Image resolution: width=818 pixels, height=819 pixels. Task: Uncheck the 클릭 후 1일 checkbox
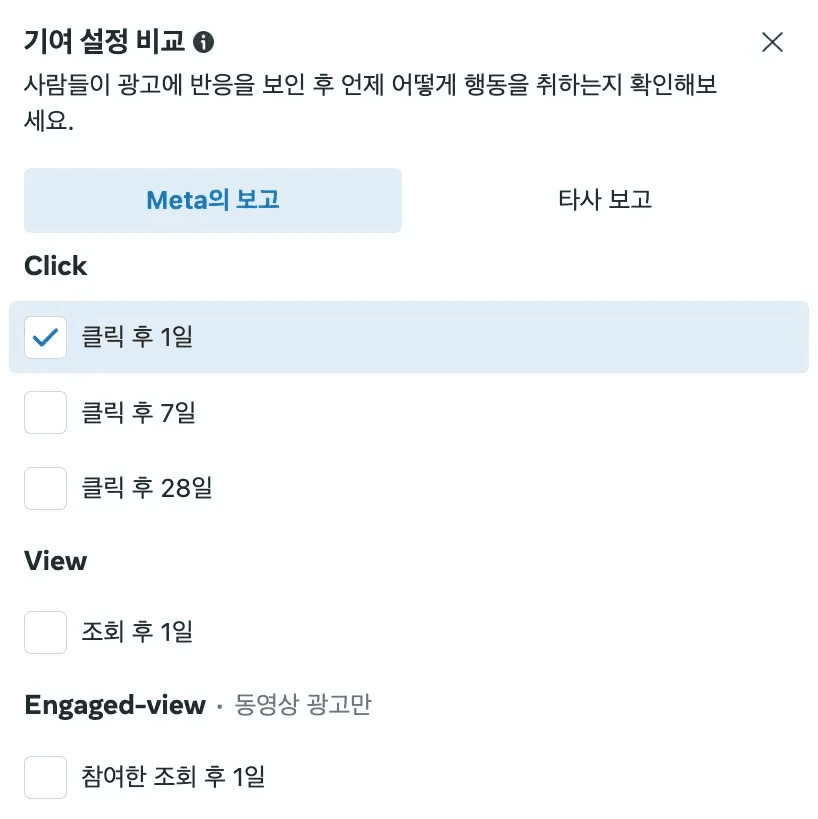[45, 337]
